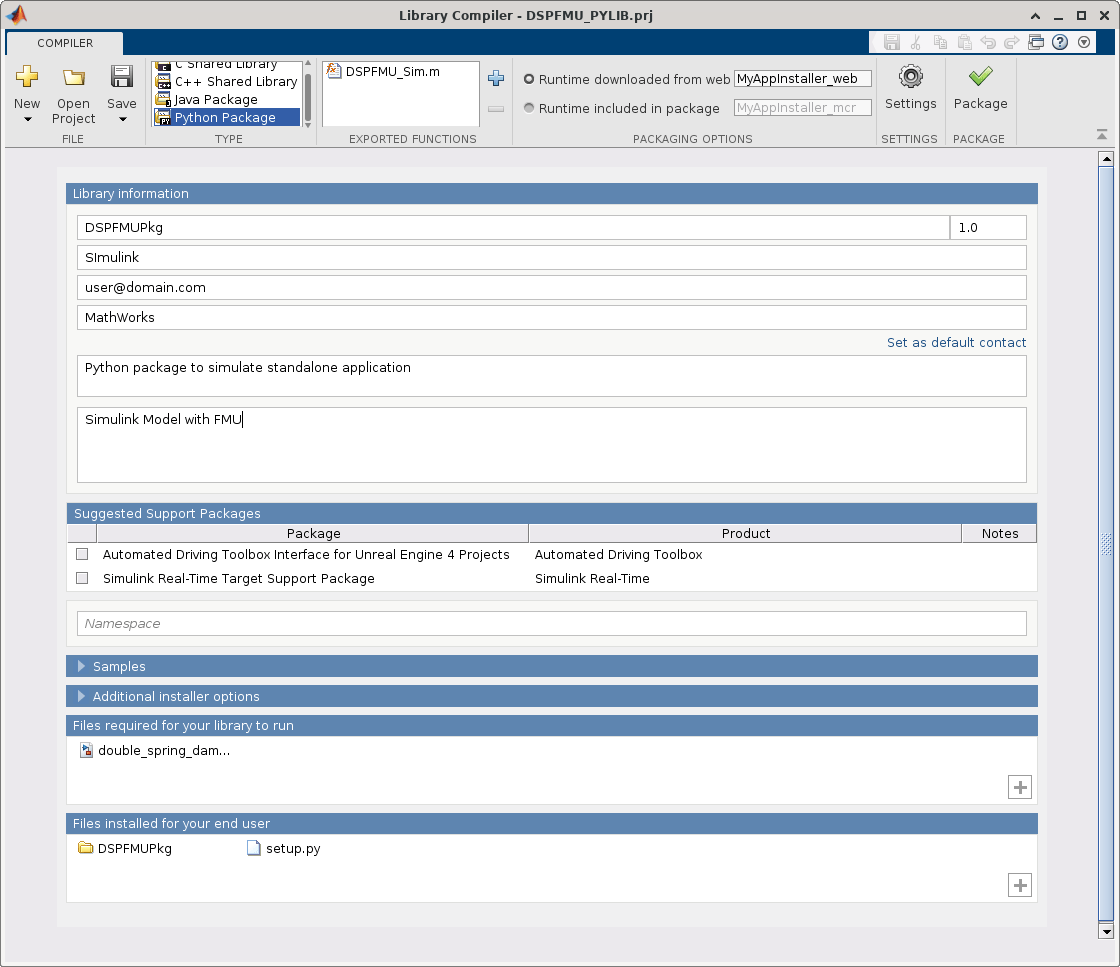Open the Save dropdown arrow
The width and height of the screenshot is (1120, 967).
coord(122,120)
